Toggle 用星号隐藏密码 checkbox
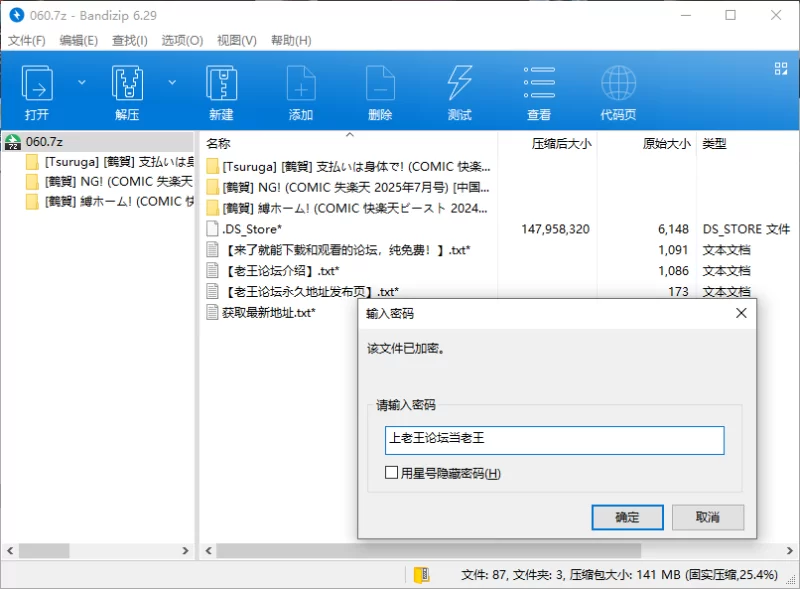 (x=391, y=473)
